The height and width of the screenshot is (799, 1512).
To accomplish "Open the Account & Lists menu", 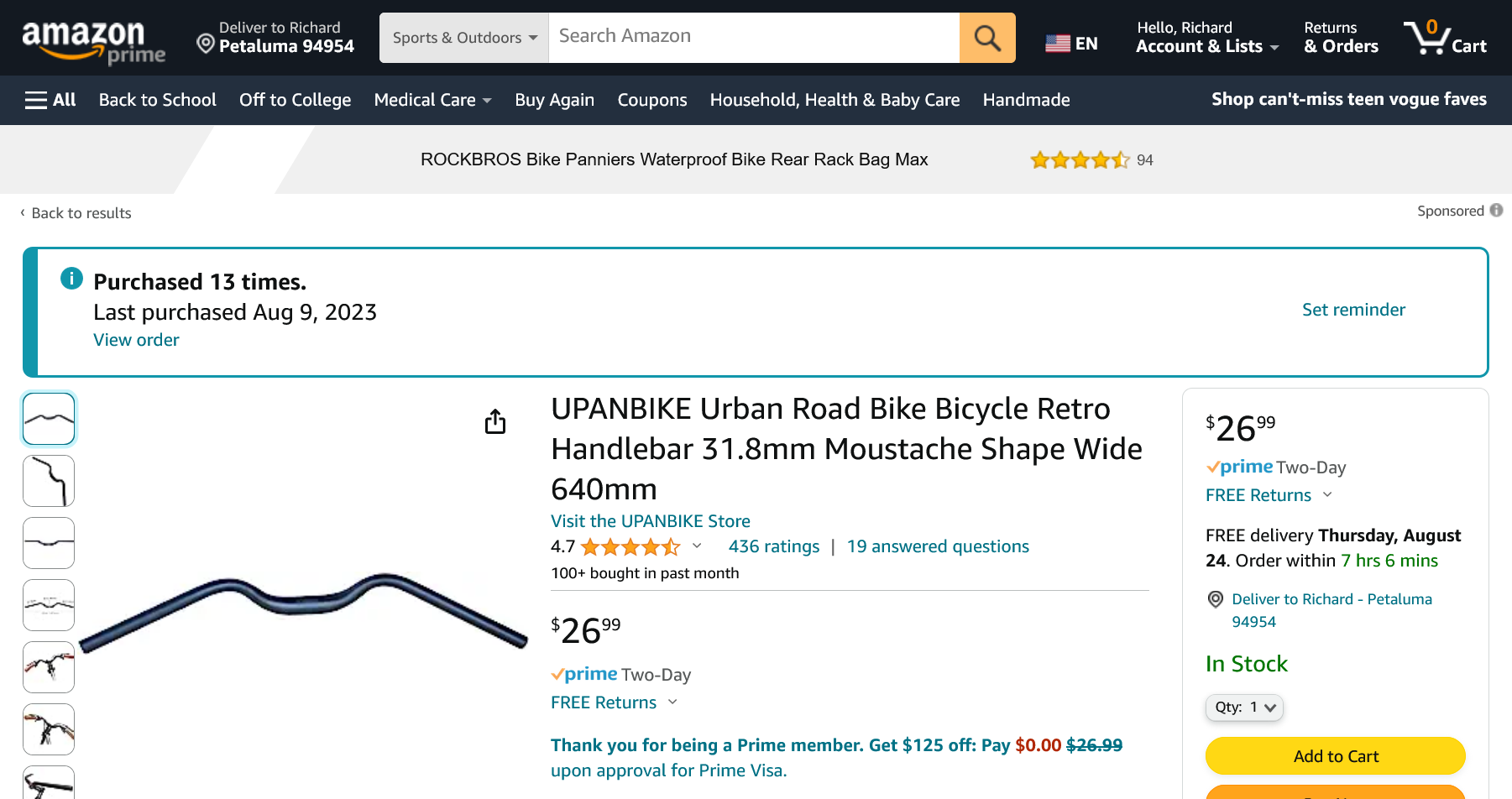I will coord(1206,38).
